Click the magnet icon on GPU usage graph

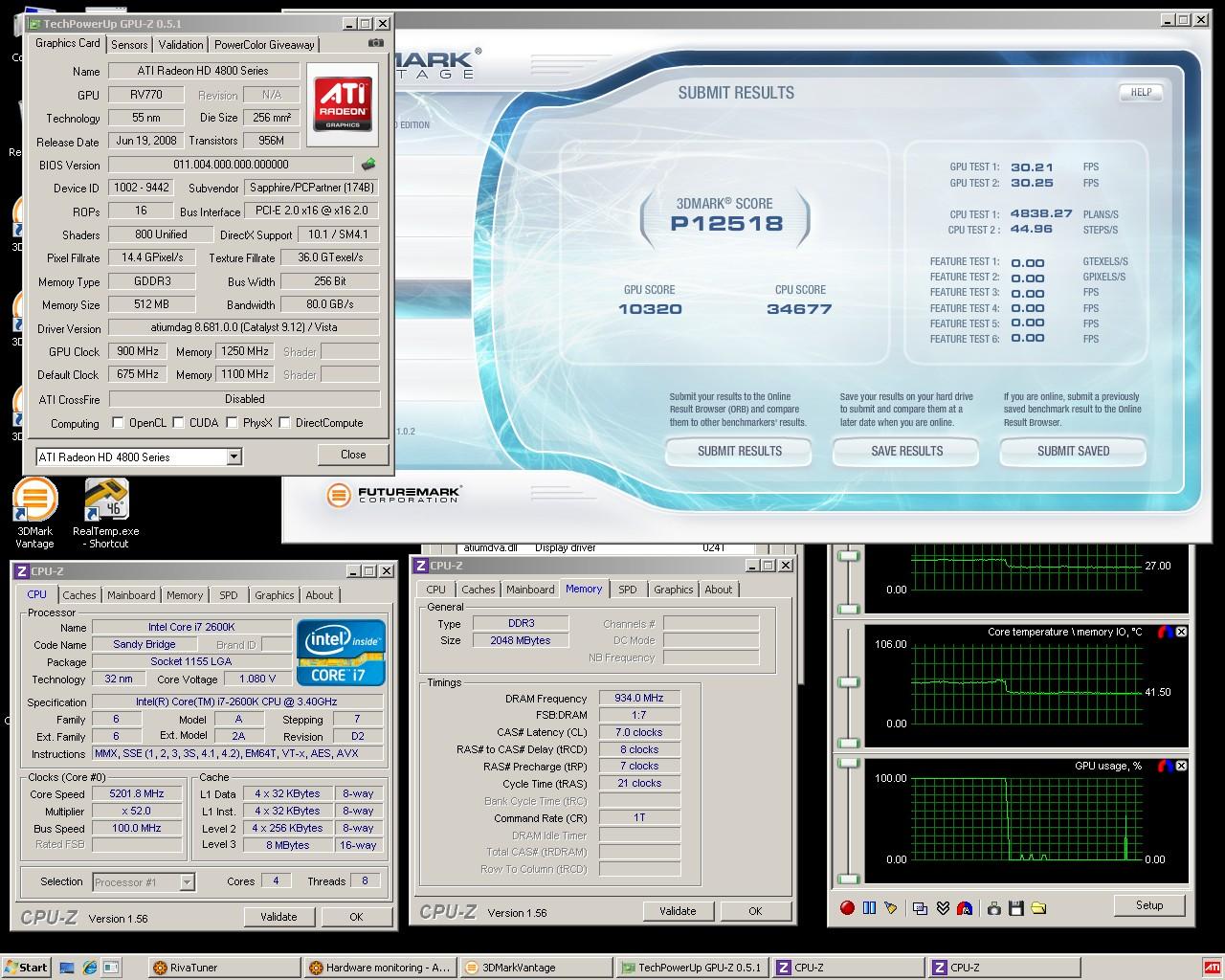(1165, 766)
